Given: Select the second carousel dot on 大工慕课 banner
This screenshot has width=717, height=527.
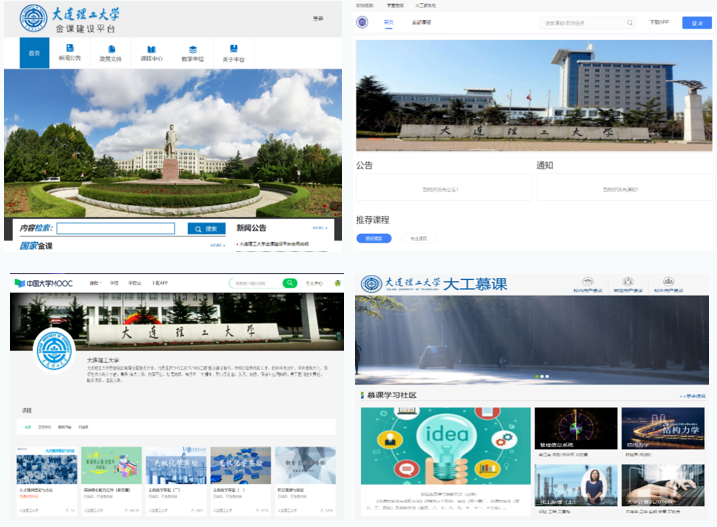Looking at the screenshot, I should 542,376.
